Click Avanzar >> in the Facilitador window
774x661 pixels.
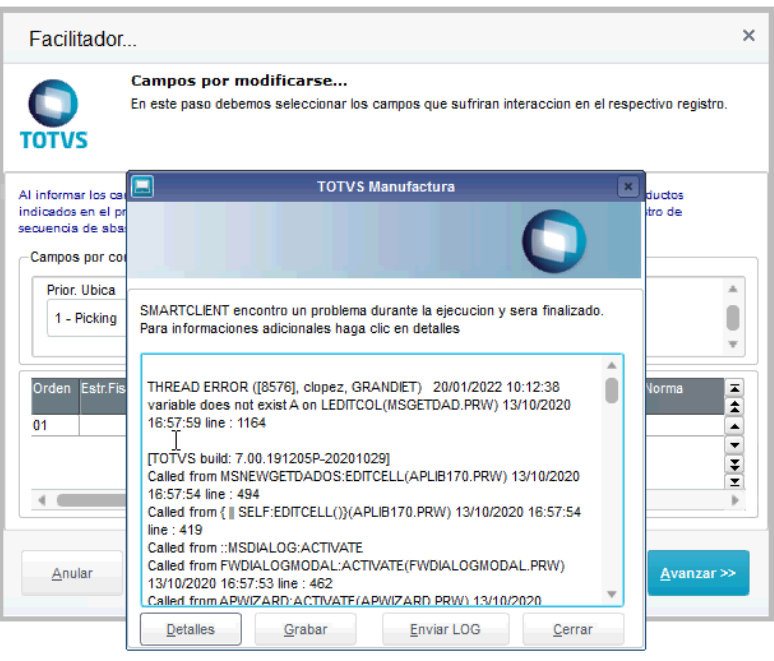(x=698, y=573)
